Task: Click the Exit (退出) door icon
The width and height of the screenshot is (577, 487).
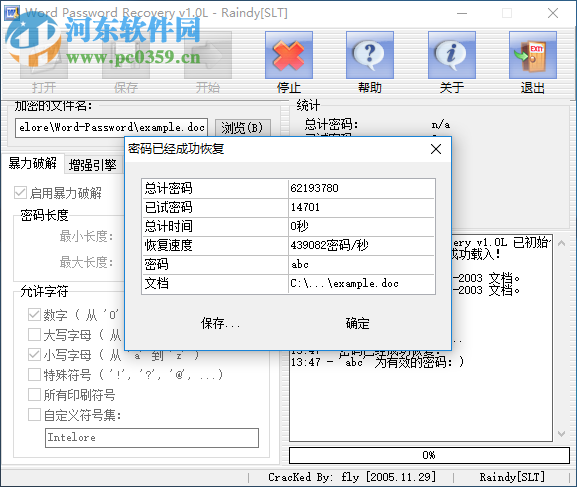Action: [x=532, y=55]
